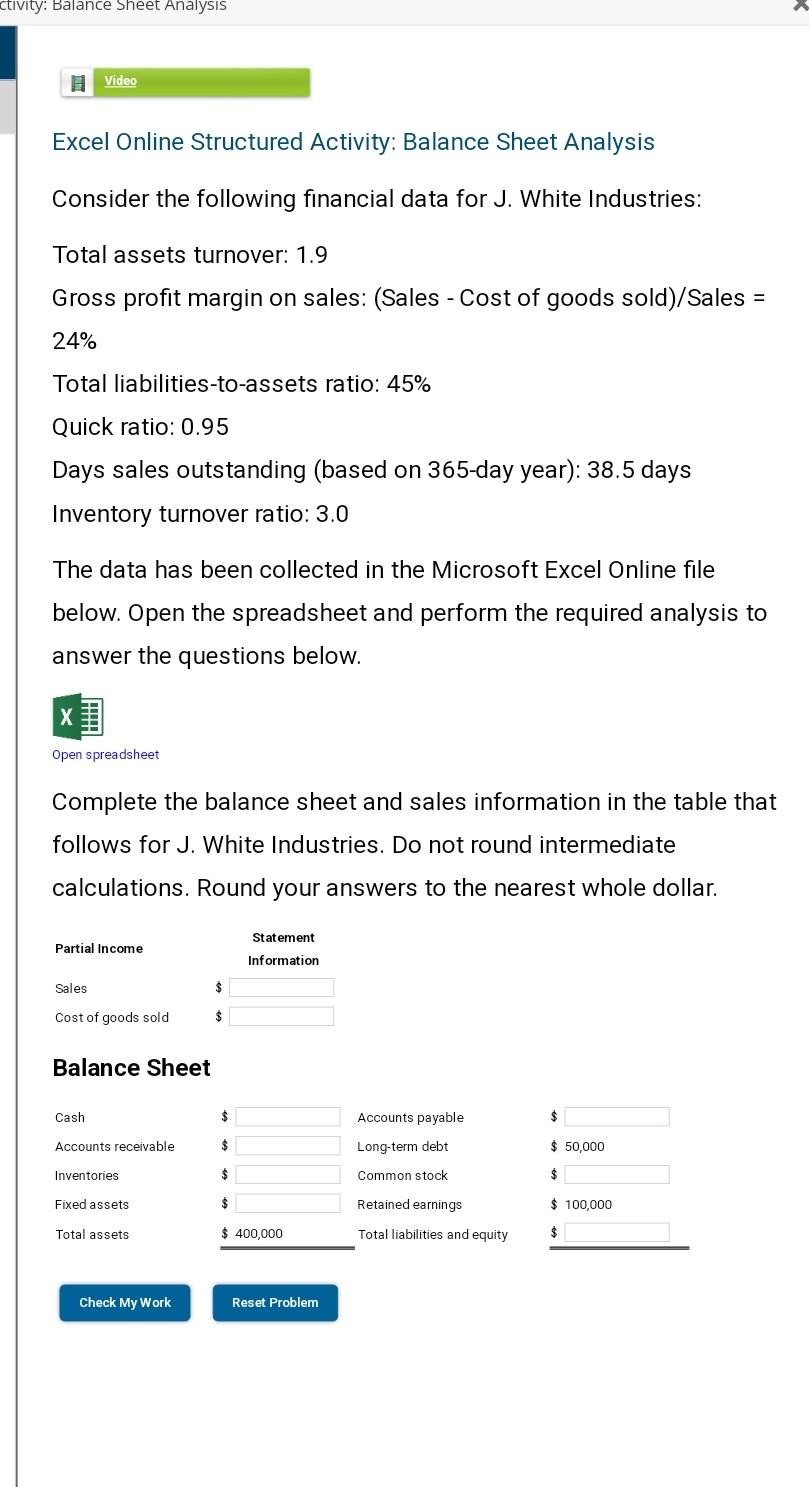Open the Video tutorial link

point(119,81)
